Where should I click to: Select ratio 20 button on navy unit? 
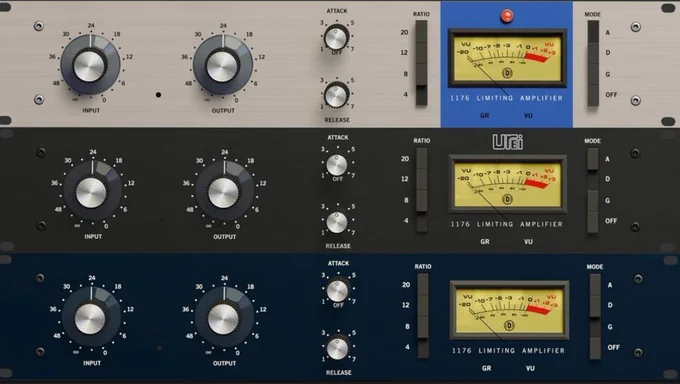tap(423, 285)
